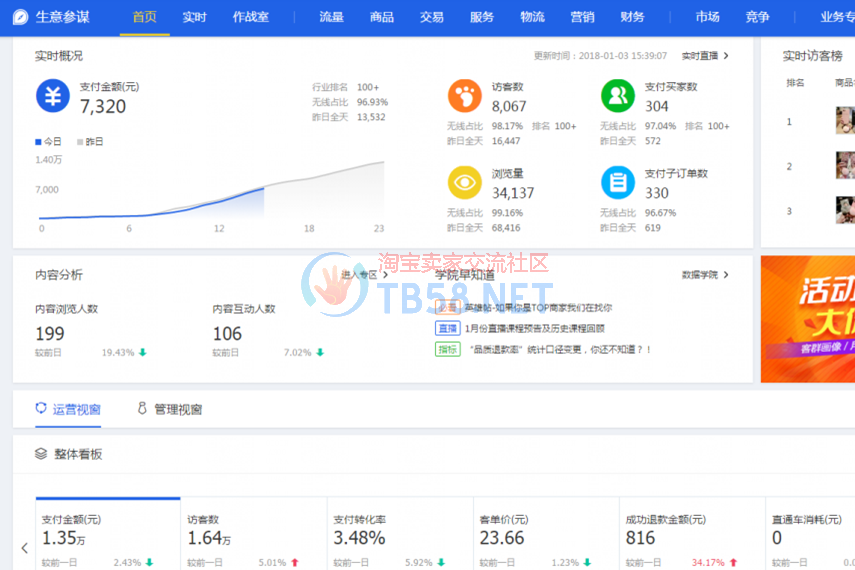Open the 英雄帖 TOP商家 article link
The width and height of the screenshot is (855, 570).
point(538,308)
